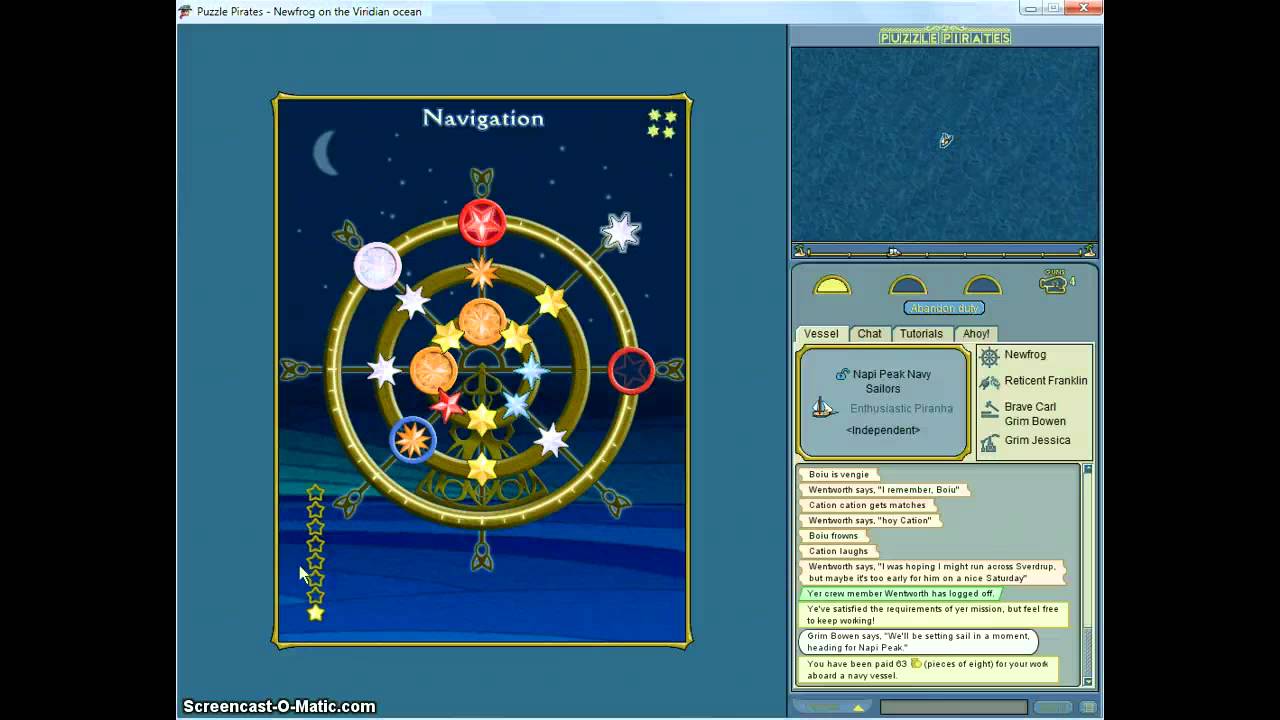Click the chat log scroll-down arrow
This screenshot has width=1280, height=720.
(1088, 681)
